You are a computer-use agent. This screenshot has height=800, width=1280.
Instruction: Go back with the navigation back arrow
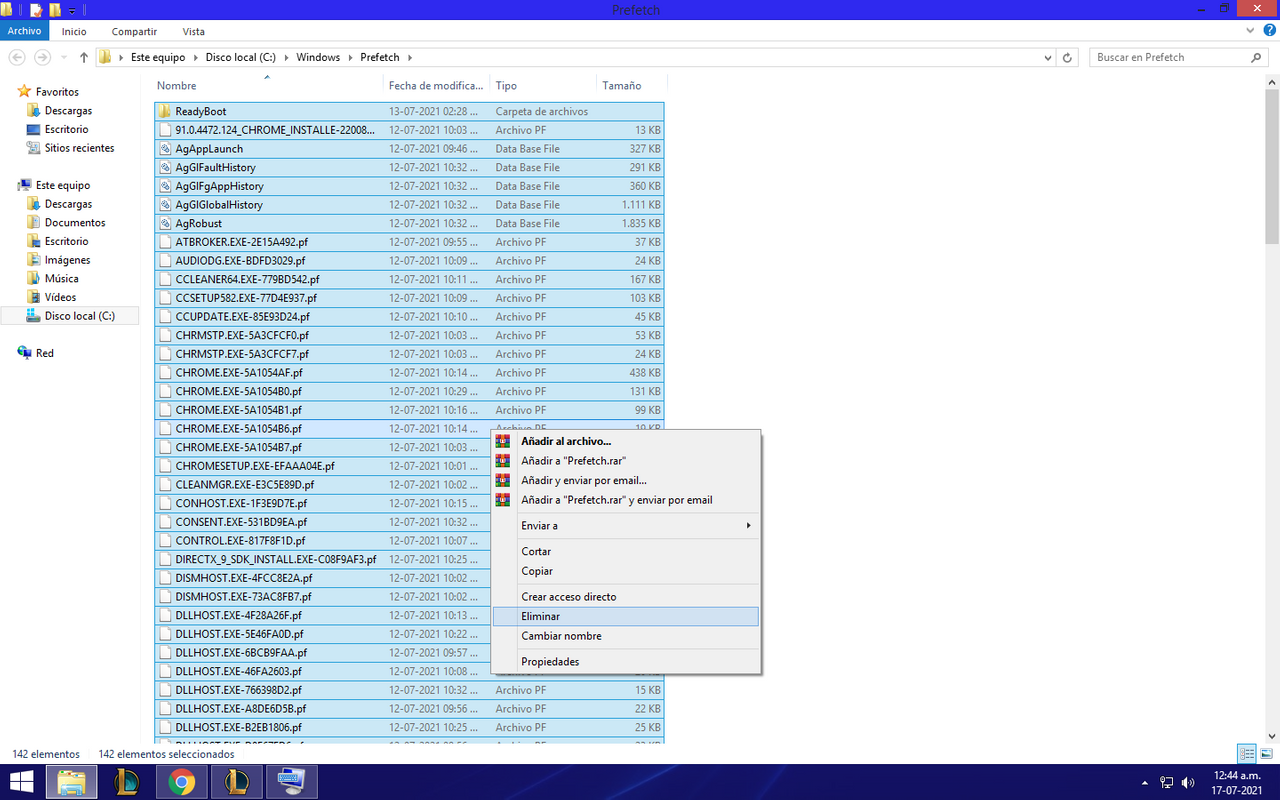[x=17, y=57]
